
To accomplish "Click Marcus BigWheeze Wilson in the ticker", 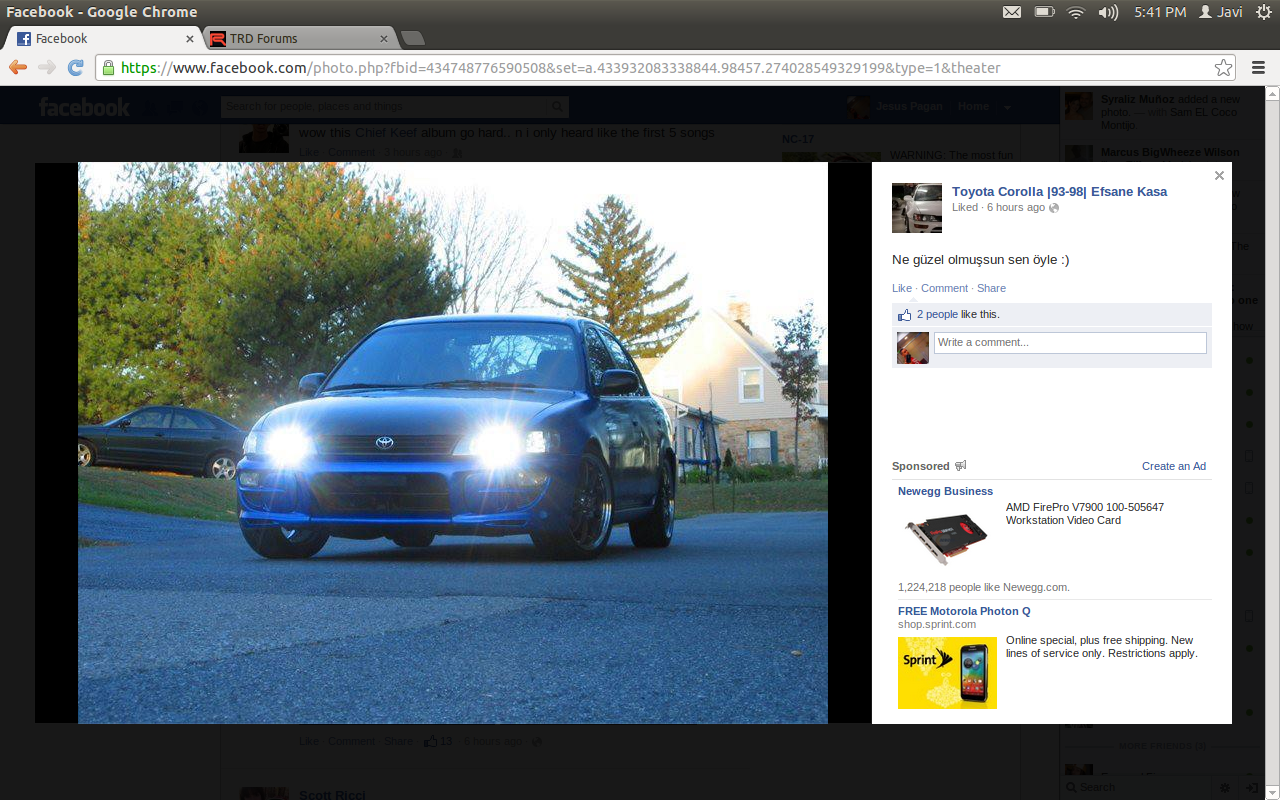I will [x=1170, y=153].
